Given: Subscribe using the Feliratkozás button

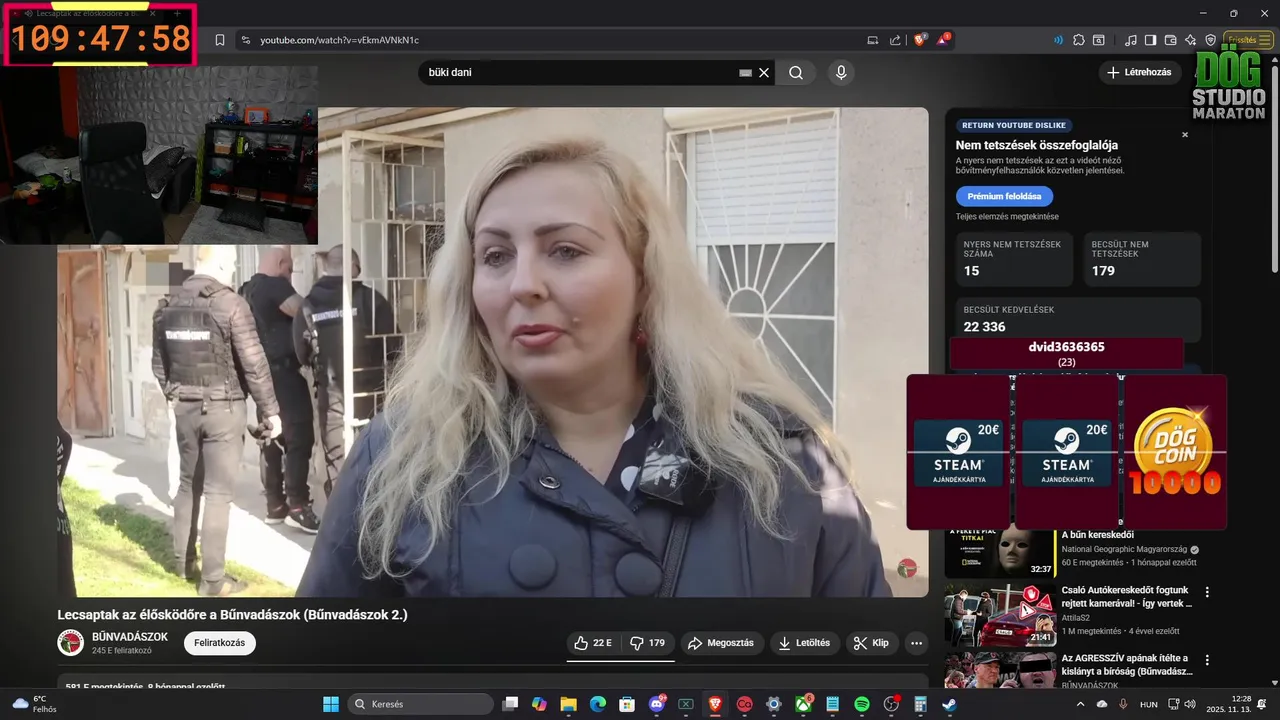Looking at the screenshot, I should (219, 643).
